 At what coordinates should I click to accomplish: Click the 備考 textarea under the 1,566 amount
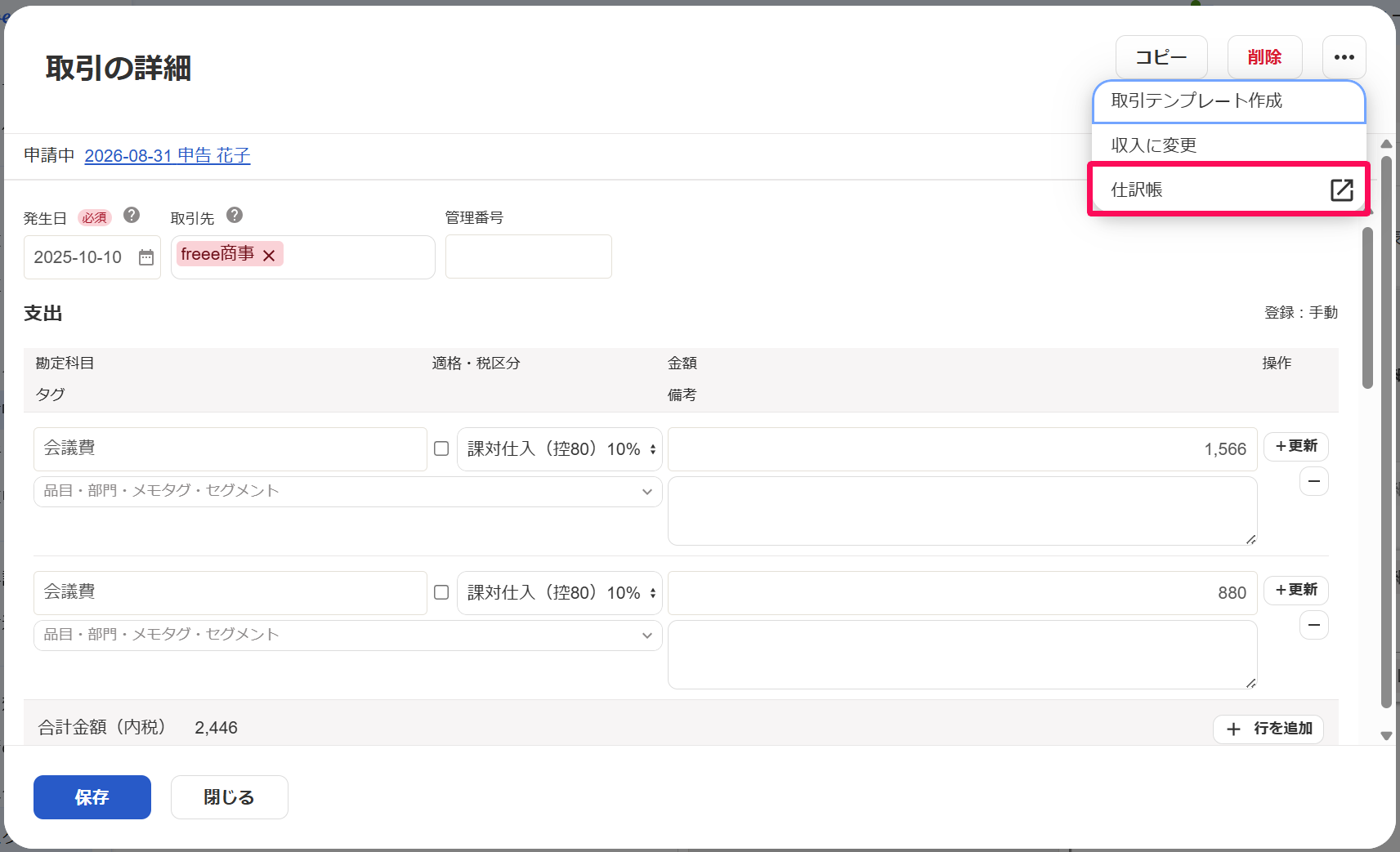click(x=963, y=511)
